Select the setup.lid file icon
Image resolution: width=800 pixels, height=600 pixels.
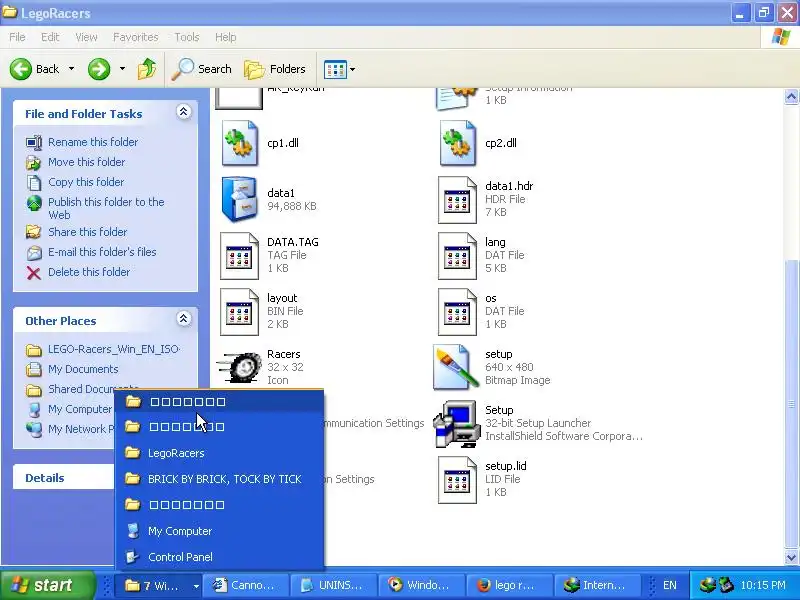(457, 480)
